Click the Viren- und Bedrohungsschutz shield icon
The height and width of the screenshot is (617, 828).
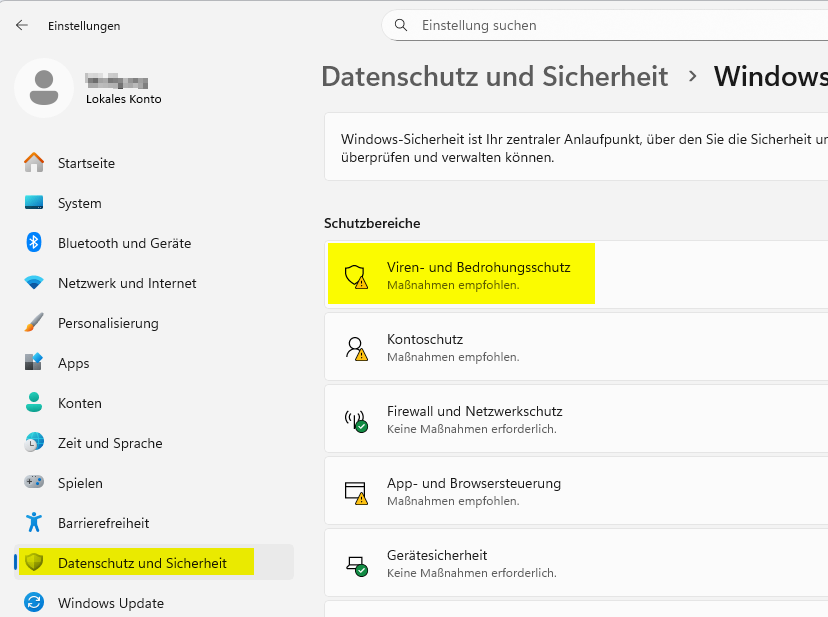pos(356,272)
